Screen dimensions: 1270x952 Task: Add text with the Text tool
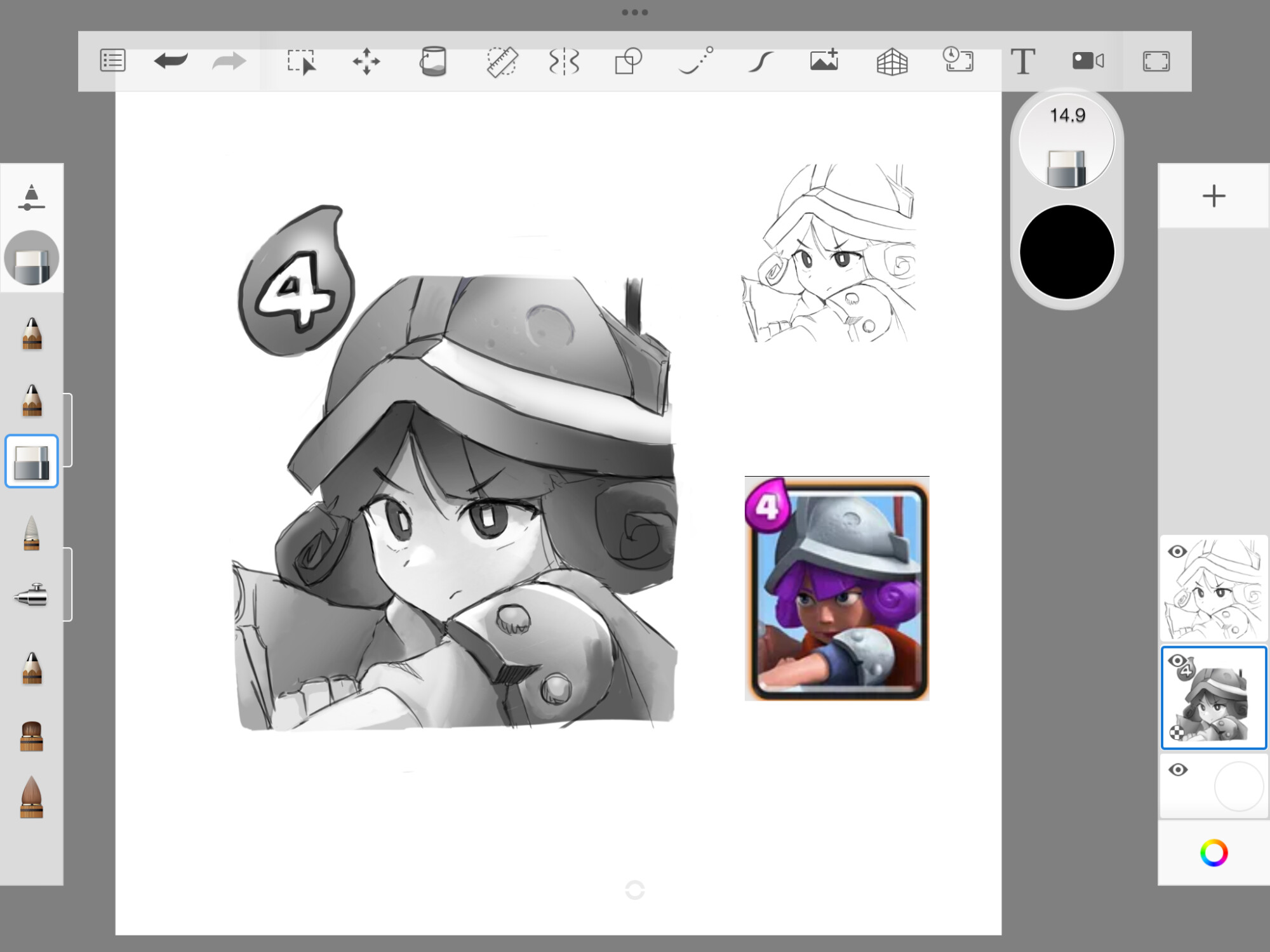coord(1022,62)
